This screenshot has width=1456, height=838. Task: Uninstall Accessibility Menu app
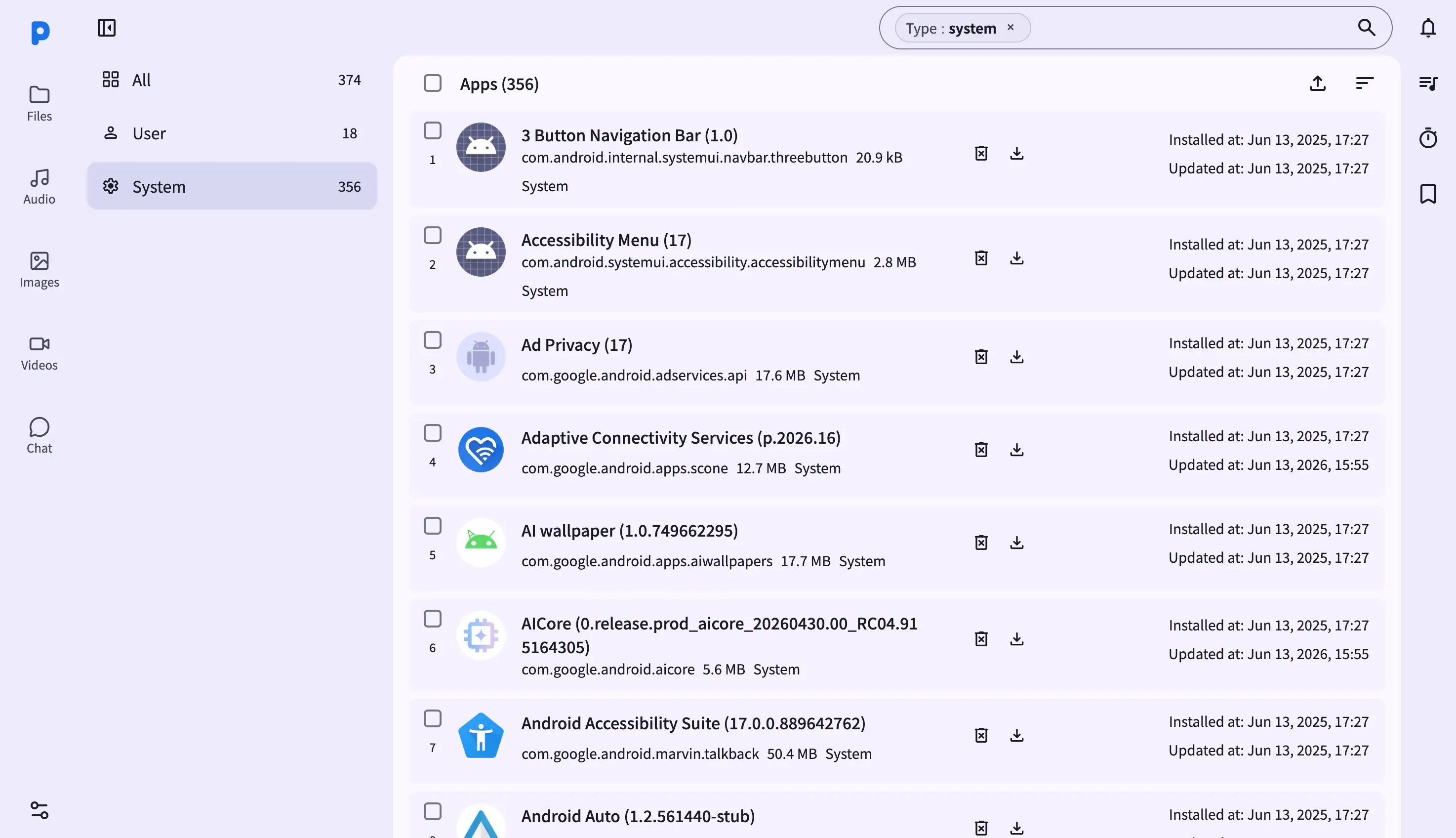click(981, 258)
